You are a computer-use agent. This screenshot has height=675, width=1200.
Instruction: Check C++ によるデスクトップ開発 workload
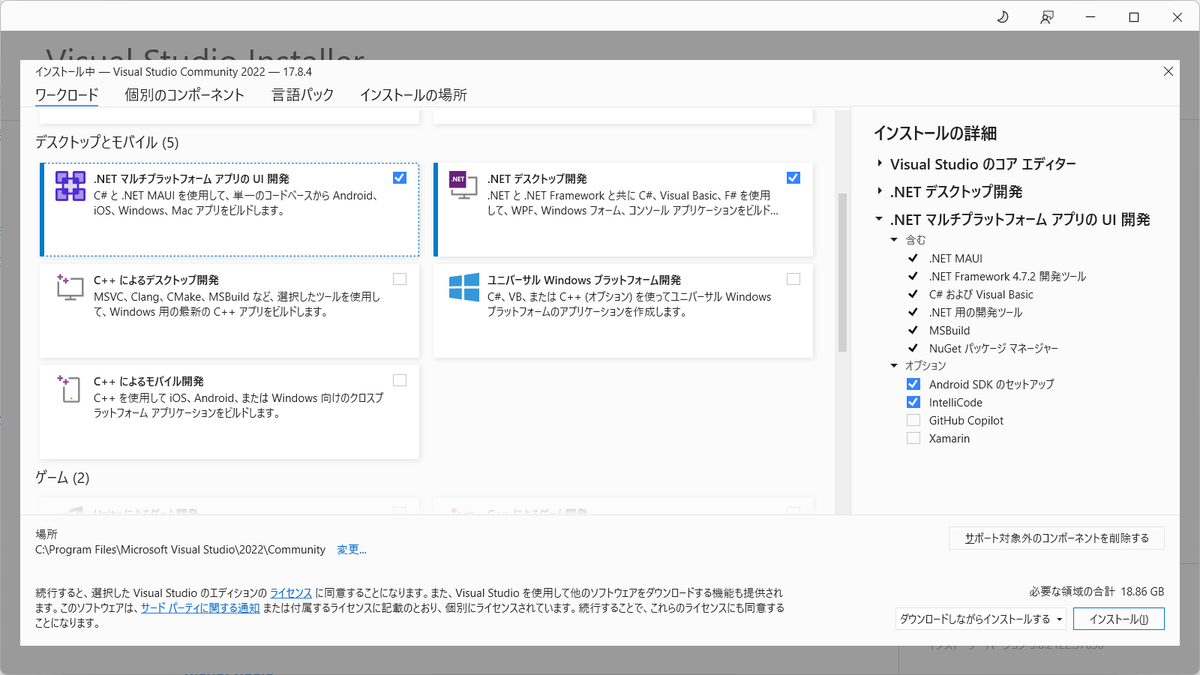pyautogui.click(x=400, y=279)
